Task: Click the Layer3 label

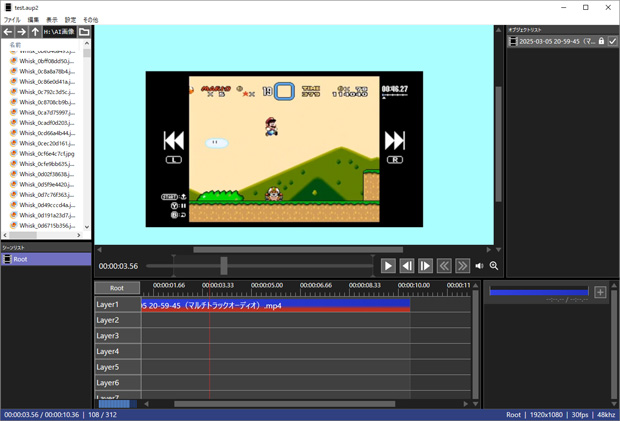Action: pyautogui.click(x=118, y=336)
